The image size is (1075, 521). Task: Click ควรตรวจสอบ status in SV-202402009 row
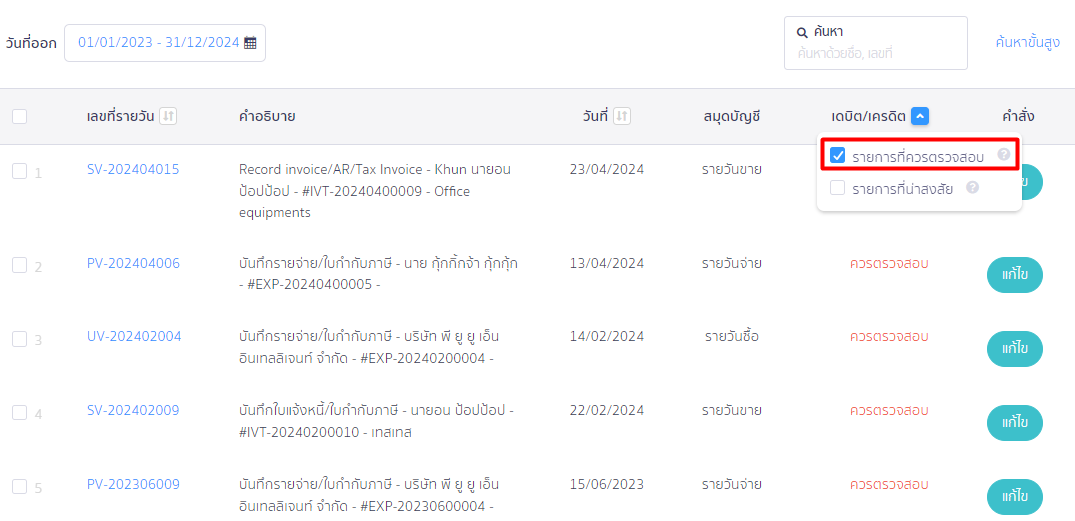click(889, 411)
